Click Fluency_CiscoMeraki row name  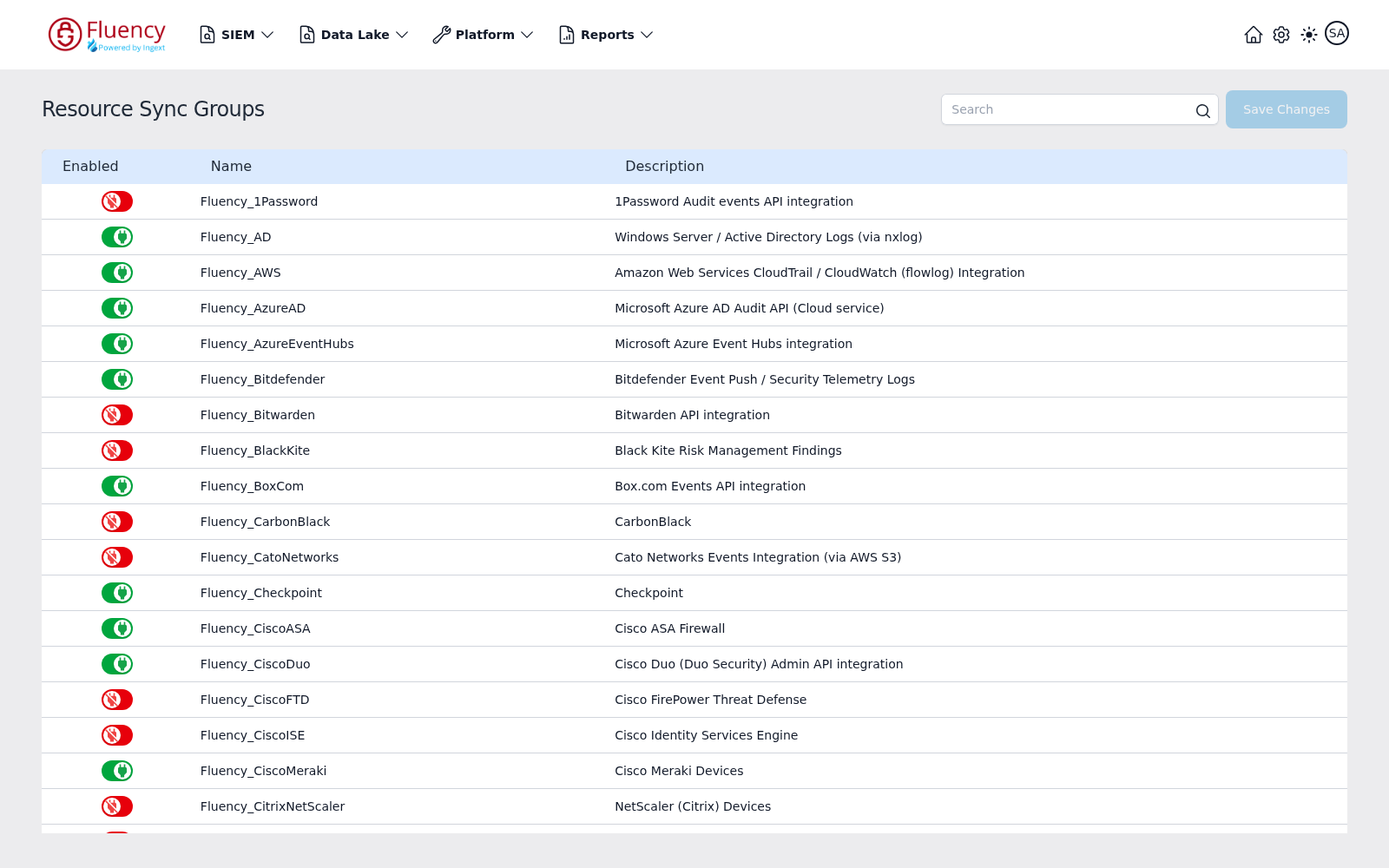point(263,771)
